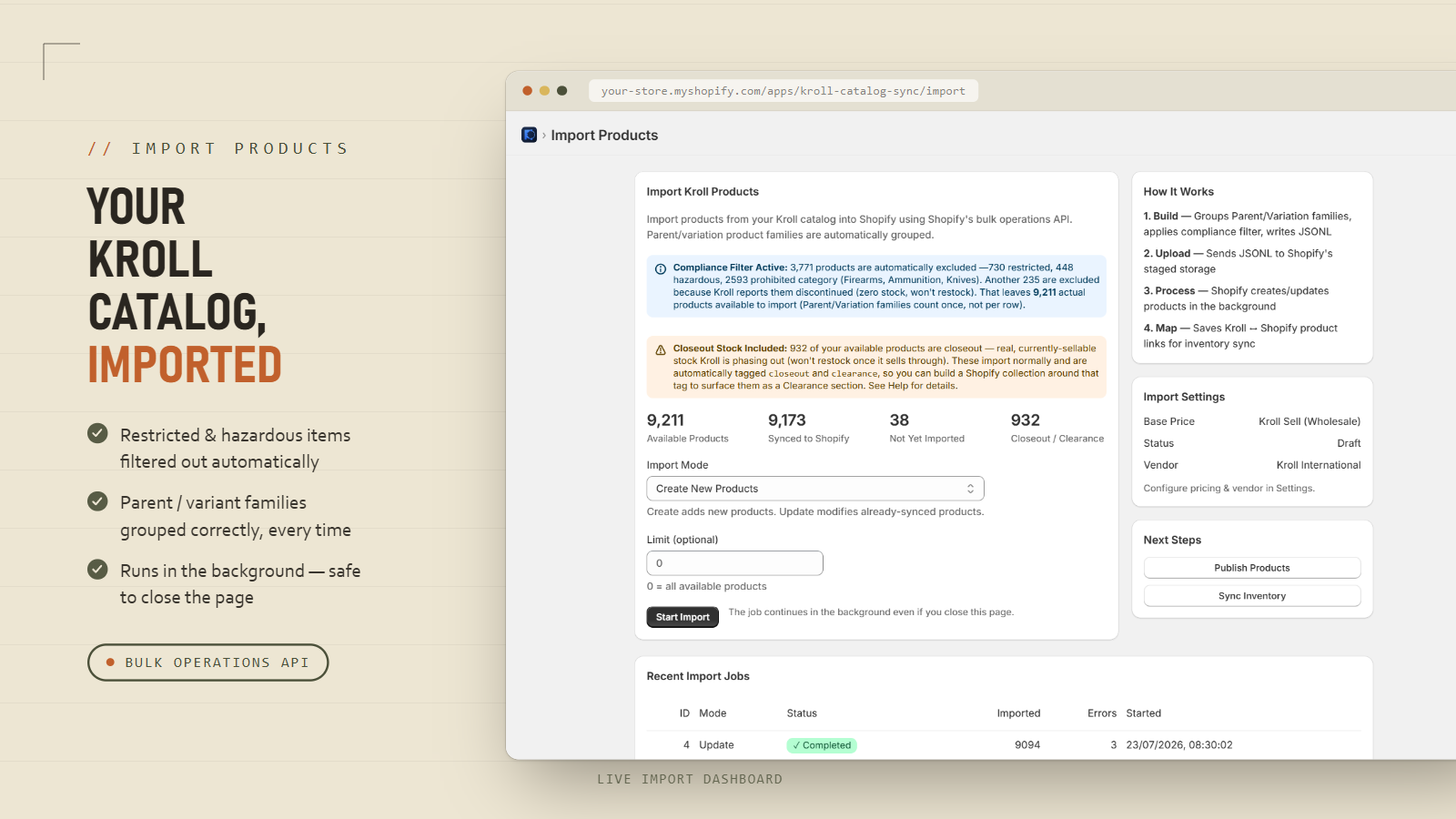Click the 9094 imported count cell
1456x819 pixels.
pos(1027,745)
